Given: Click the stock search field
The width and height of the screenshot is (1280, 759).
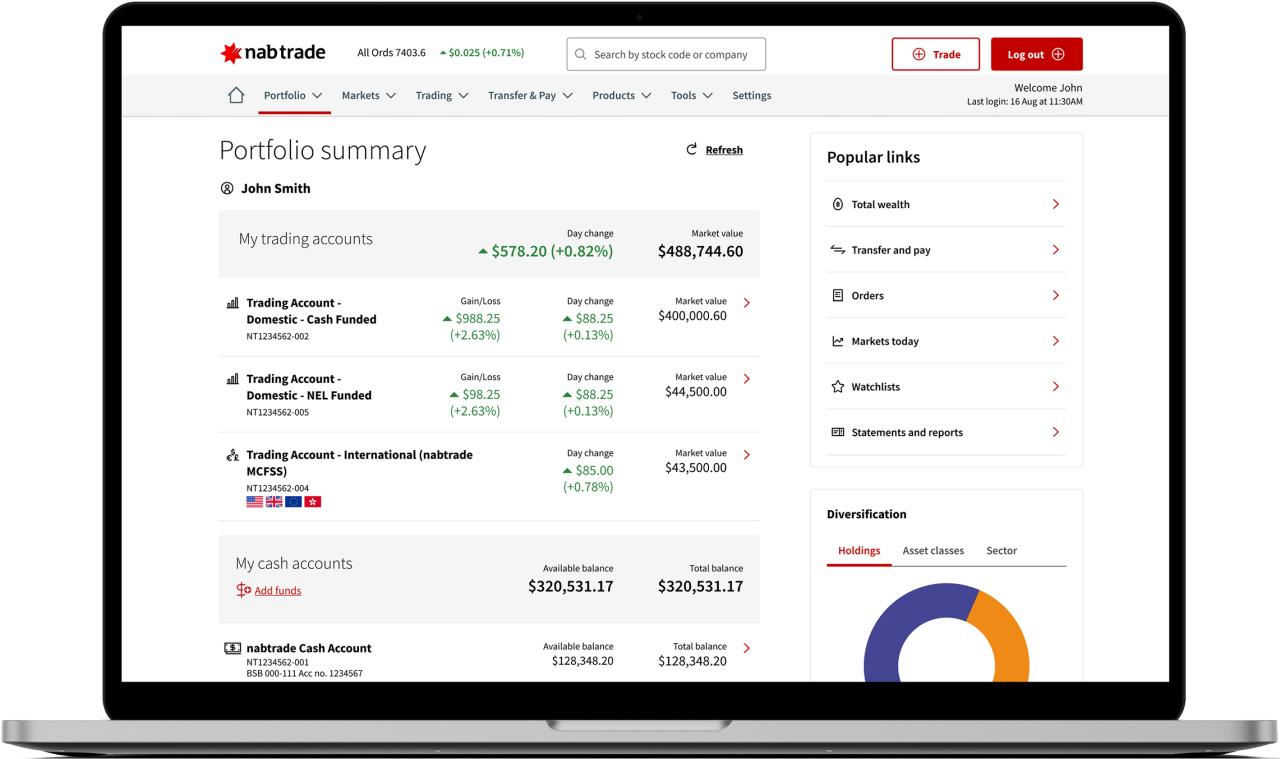Looking at the screenshot, I should (666, 54).
